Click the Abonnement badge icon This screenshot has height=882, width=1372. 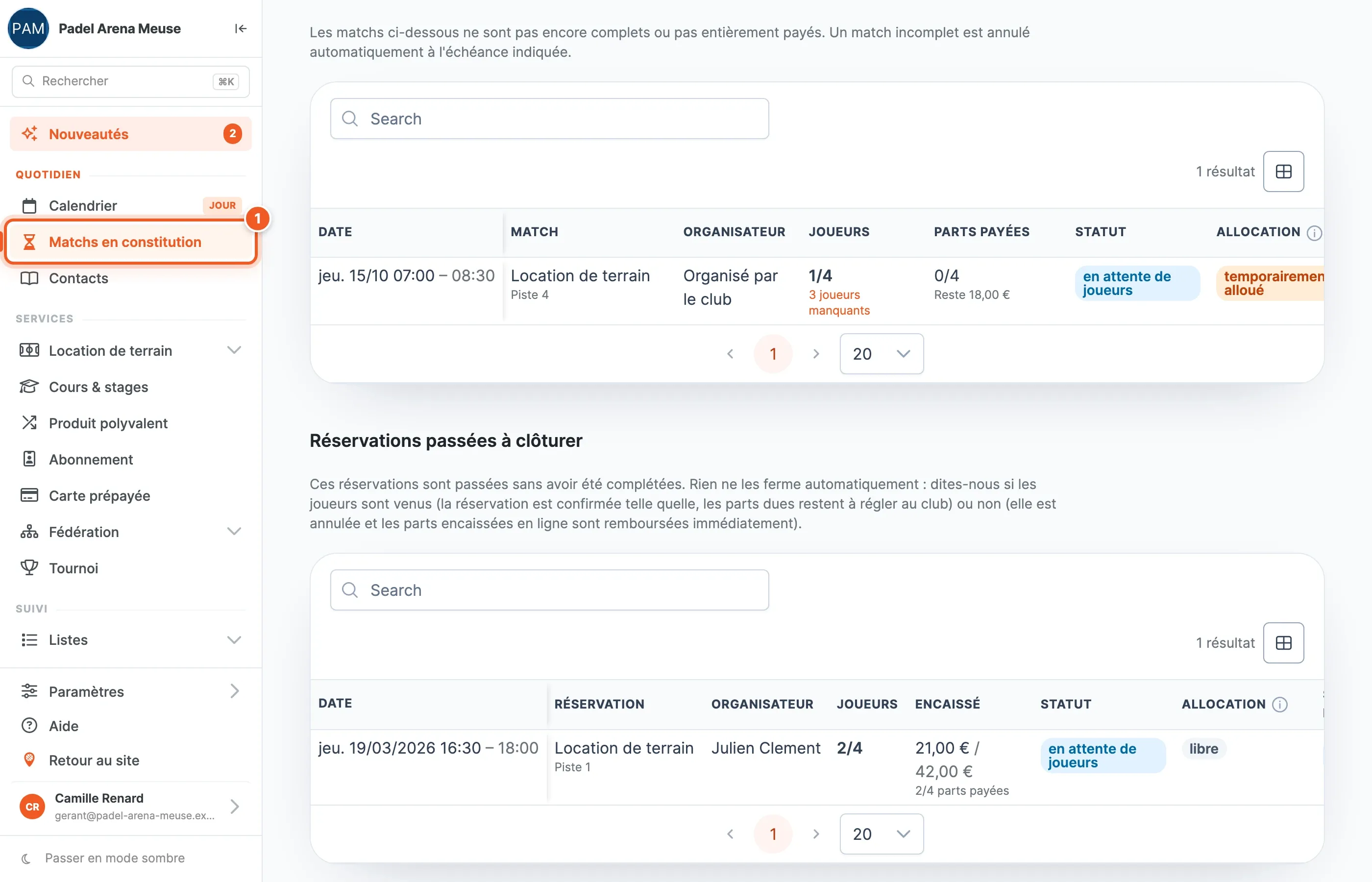click(29, 458)
